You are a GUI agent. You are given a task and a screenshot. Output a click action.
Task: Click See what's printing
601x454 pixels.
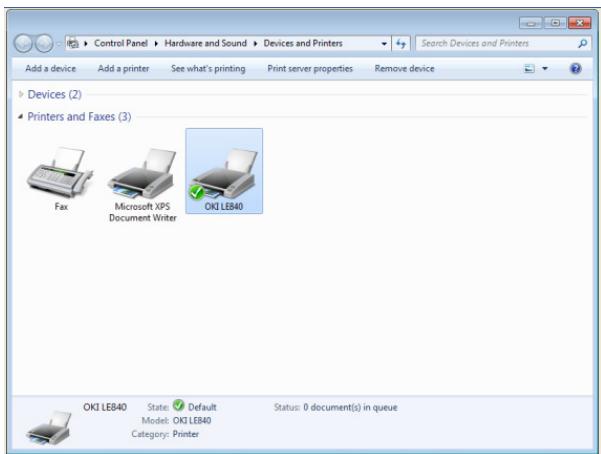(x=208, y=68)
